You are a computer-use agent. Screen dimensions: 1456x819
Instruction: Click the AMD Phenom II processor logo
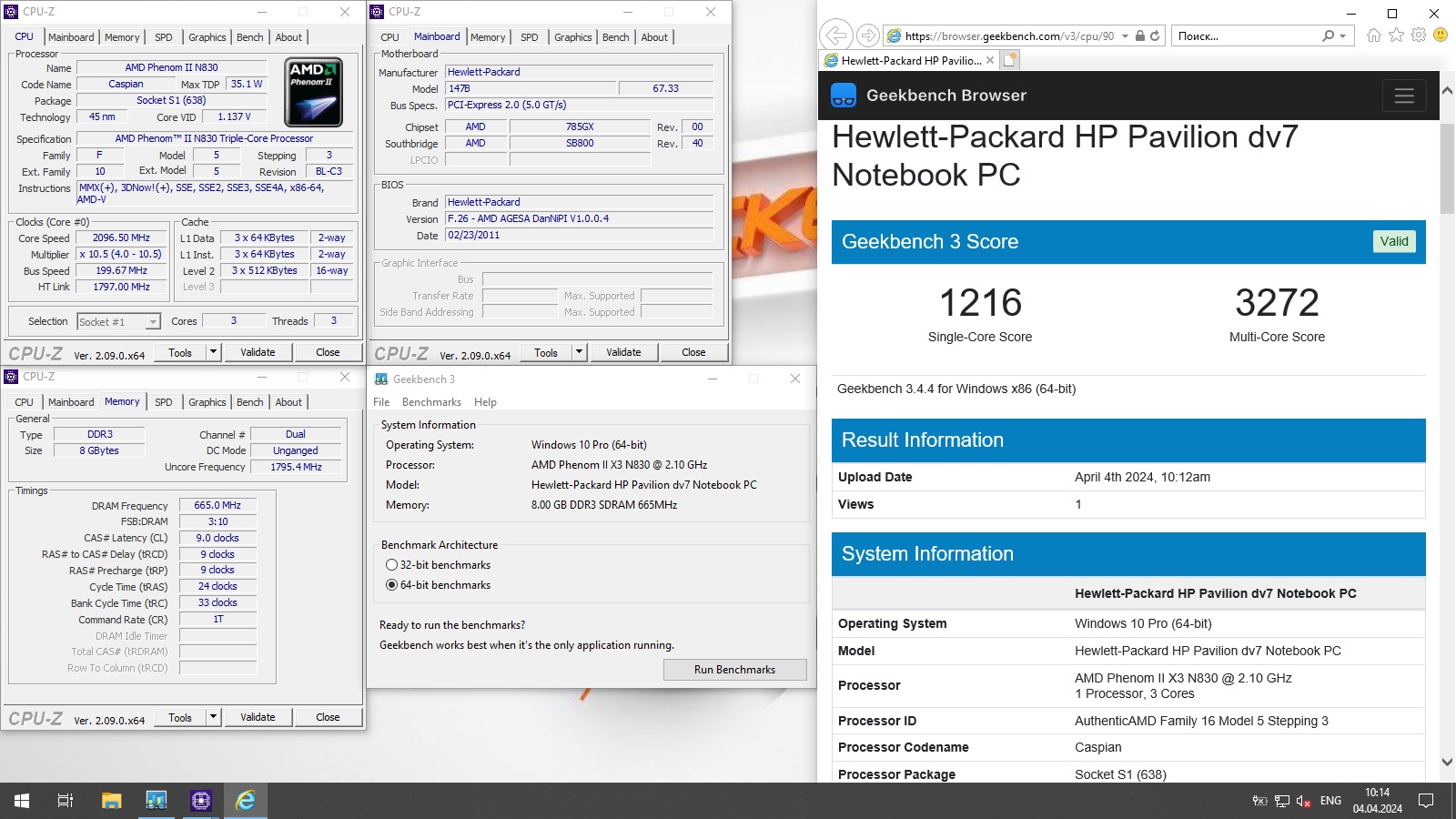coord(314,93)
